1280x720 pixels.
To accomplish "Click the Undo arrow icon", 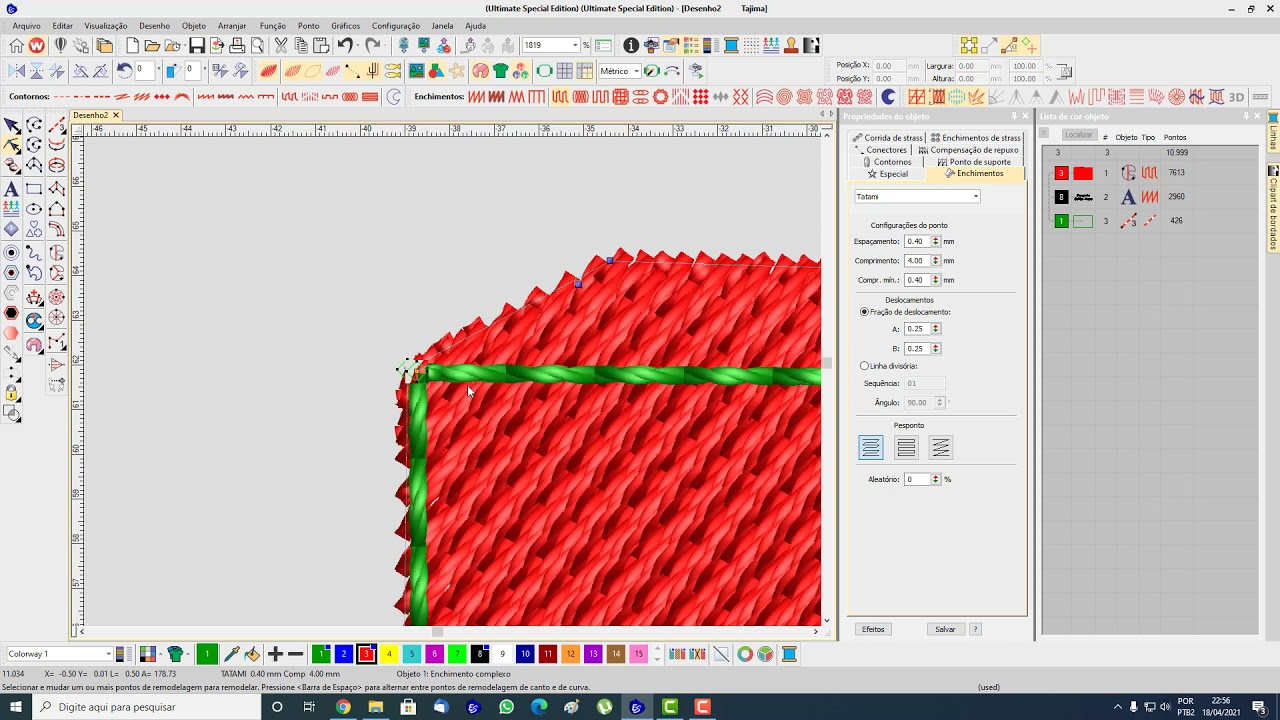I will click(346, 45).
